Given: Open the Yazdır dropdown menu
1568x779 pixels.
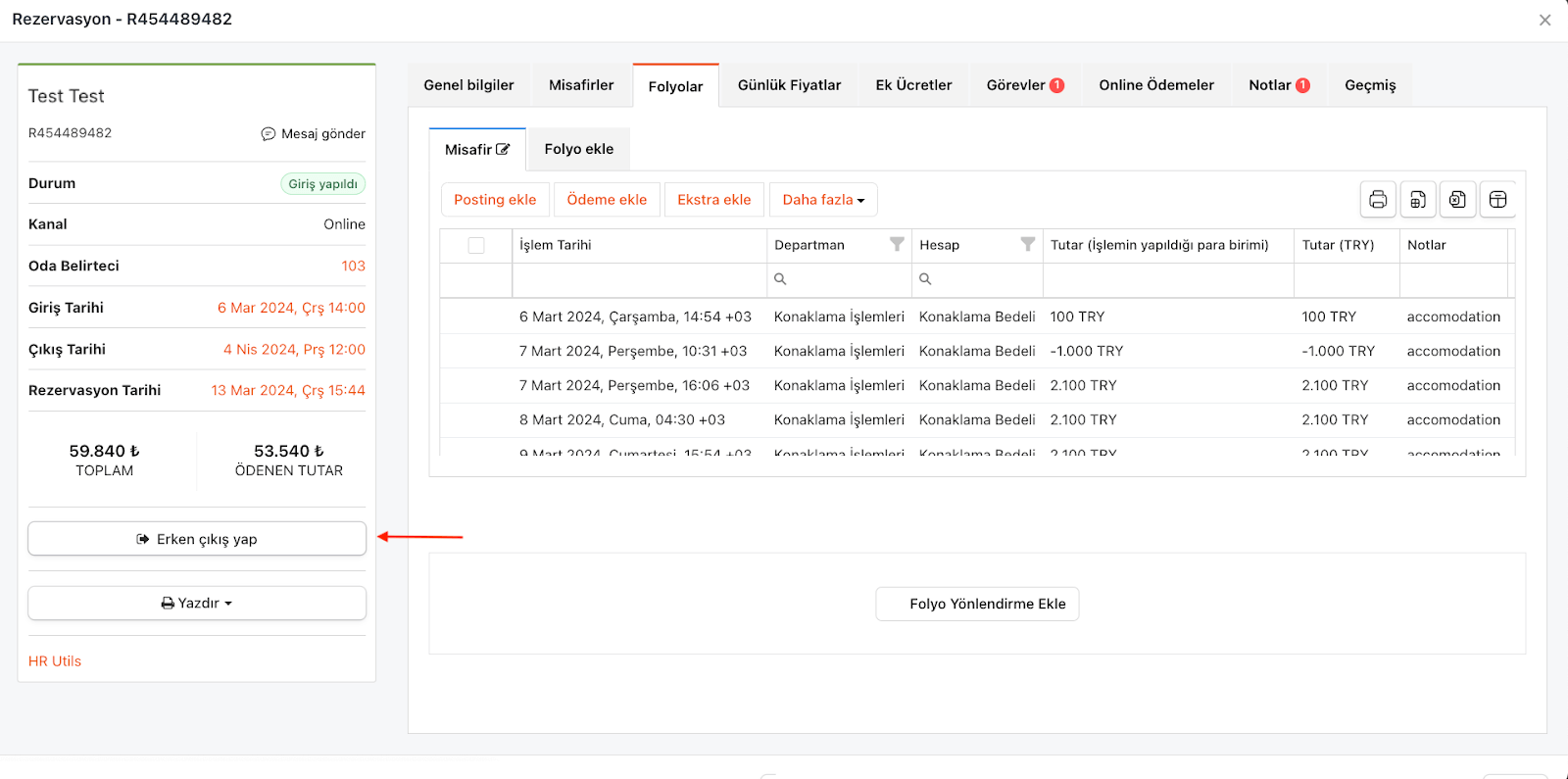Looking at the screenshot, I should pos(197,604).
